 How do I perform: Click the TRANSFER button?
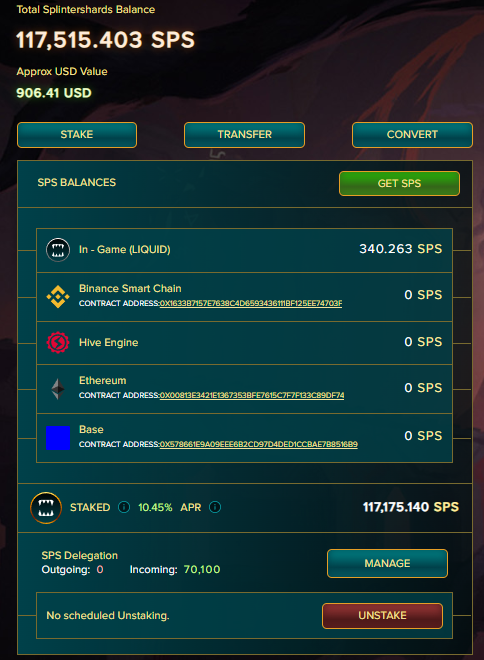click(x=245, y=135)
